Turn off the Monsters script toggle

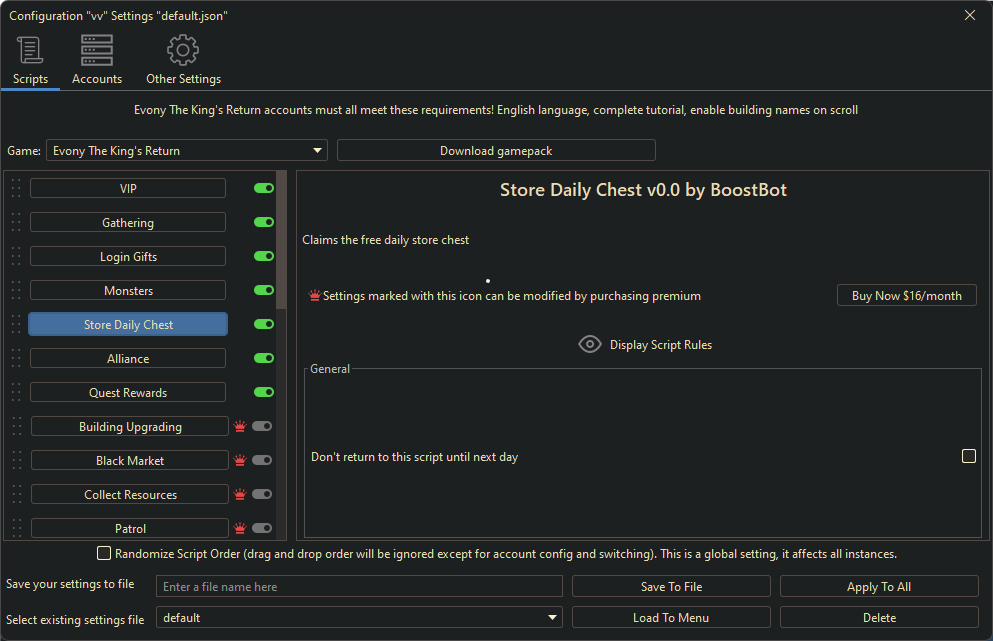click(x=264, y=291)
